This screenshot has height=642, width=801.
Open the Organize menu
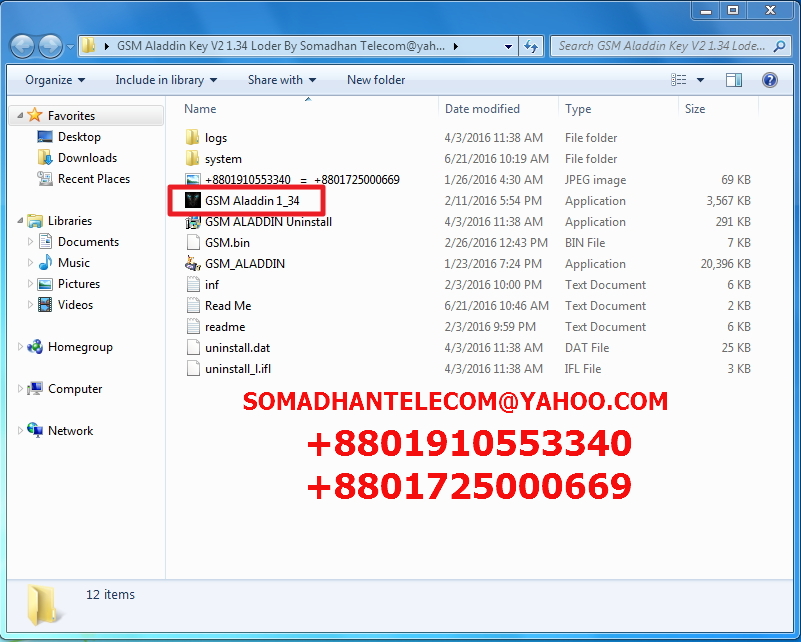pos(55,80)
